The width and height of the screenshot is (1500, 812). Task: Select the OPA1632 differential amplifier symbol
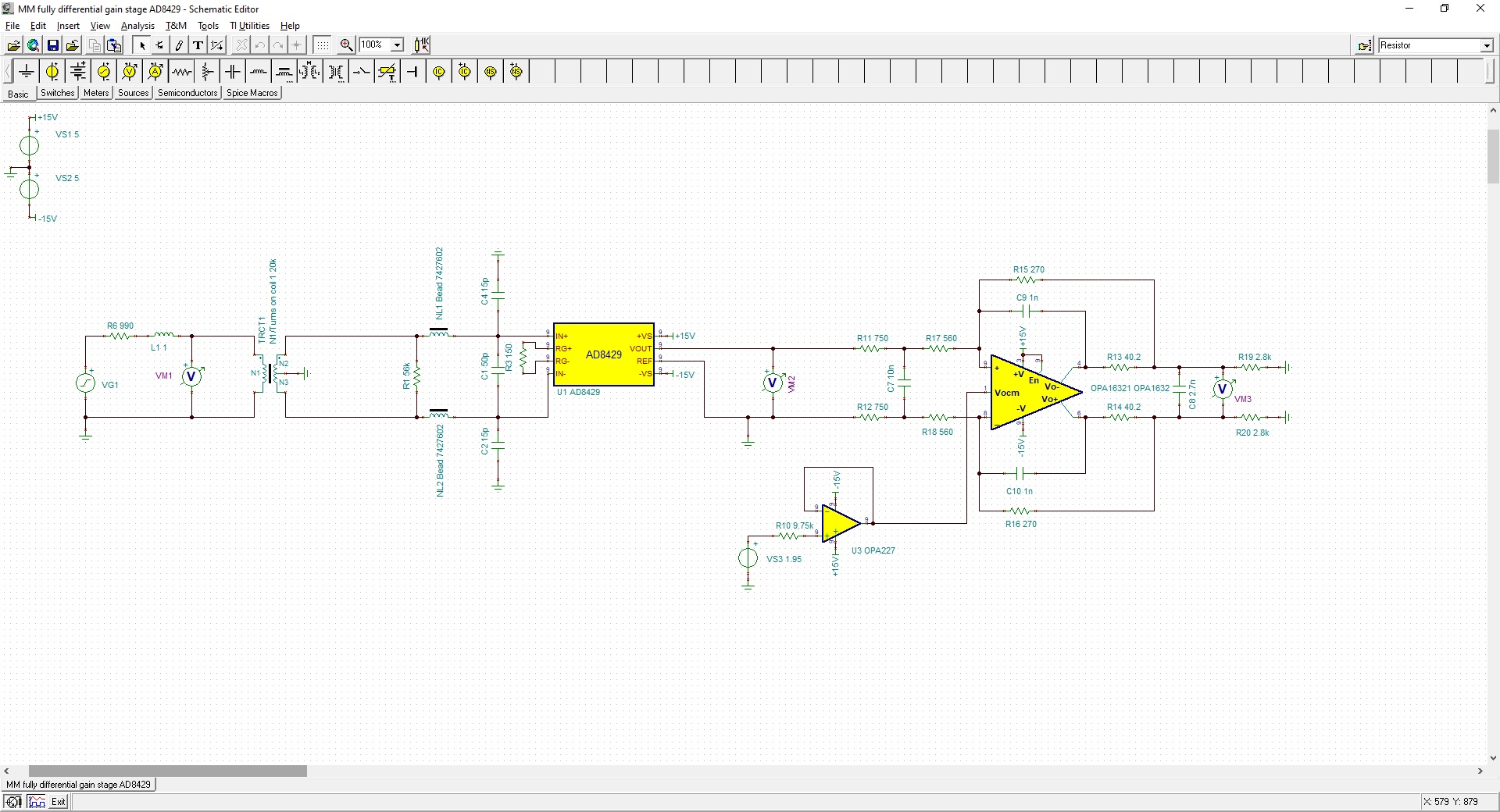click(x=1035, y=392)
